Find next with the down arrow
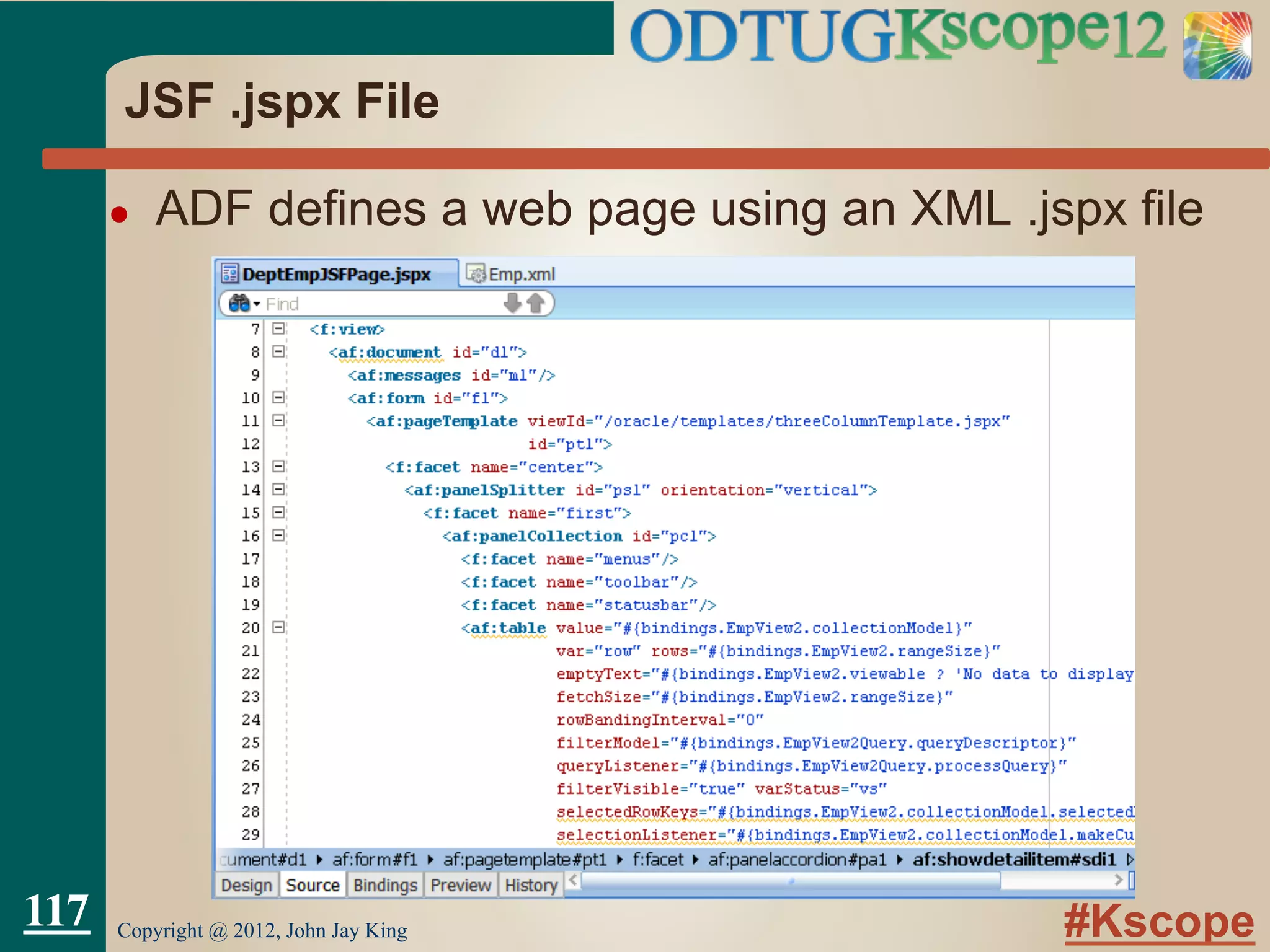The height and width of the screenshot is (952, 1270). [513, 303]
